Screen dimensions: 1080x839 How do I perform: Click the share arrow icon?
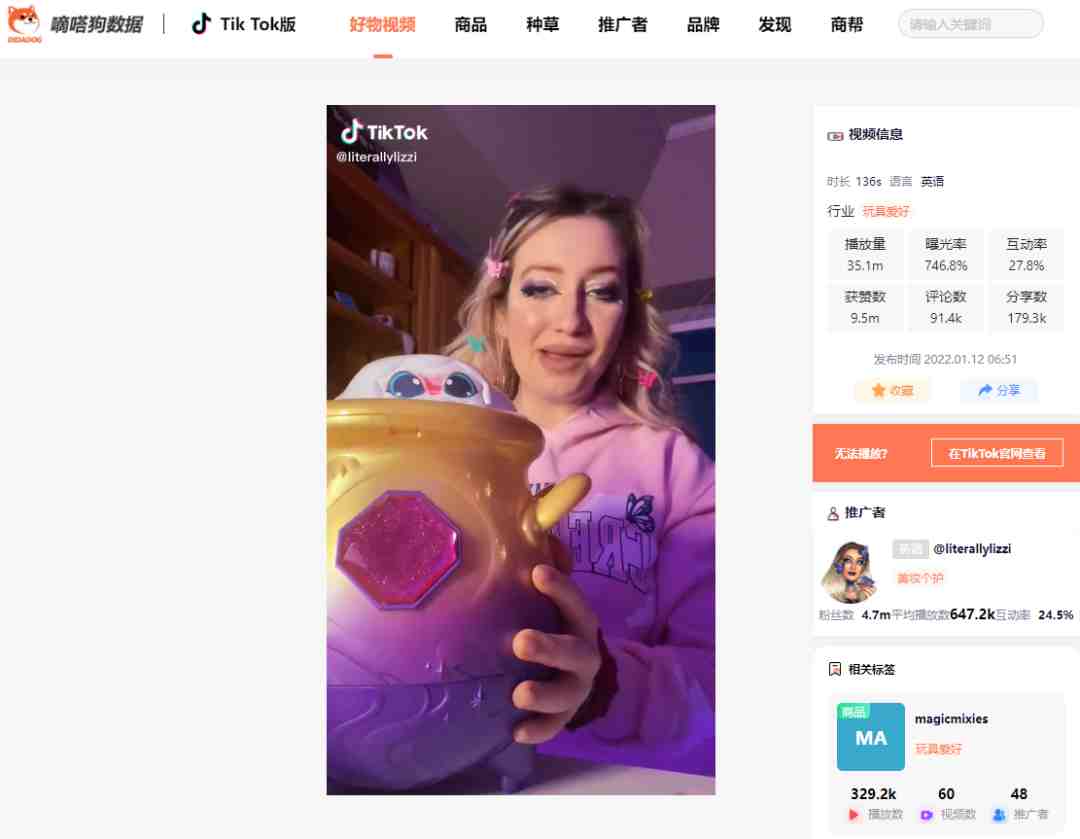(985, 391)
